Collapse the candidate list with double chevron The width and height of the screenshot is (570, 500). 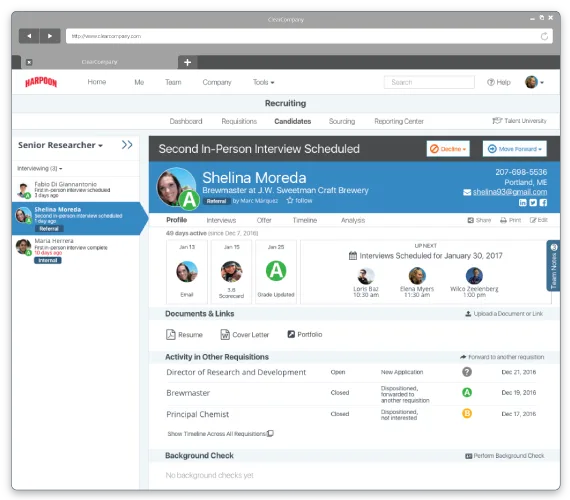127,145
